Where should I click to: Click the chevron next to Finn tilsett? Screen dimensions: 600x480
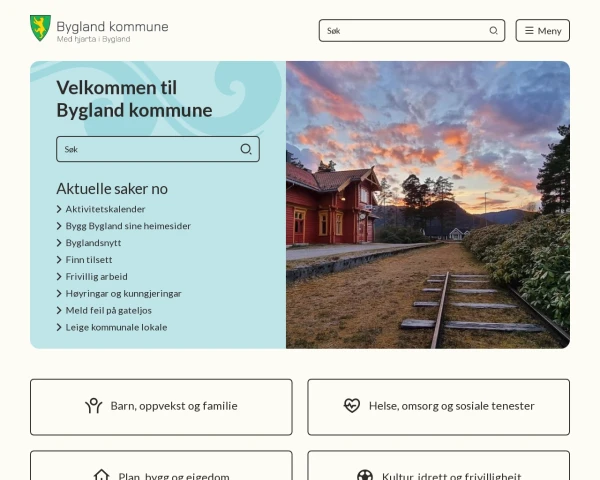[x=59, y=260]
